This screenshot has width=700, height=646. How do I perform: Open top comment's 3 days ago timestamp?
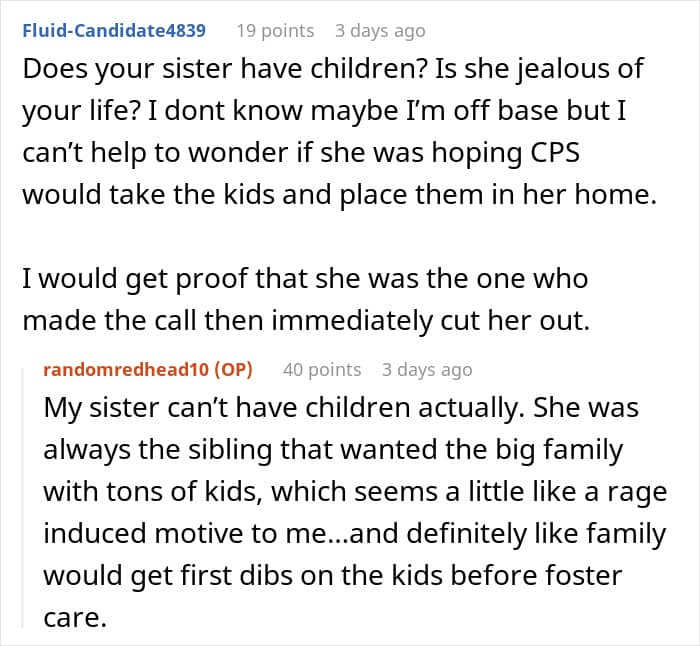(x=380, y=31)
